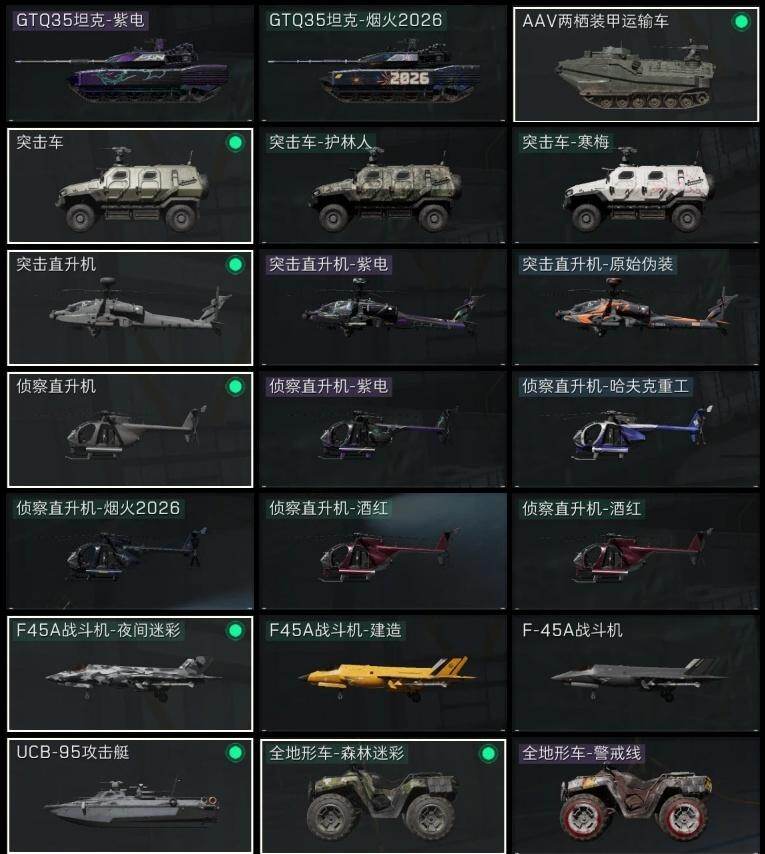Viewport: 765px width, 854px height.
Task: Select the 全地形车-警戒线 ATV skin
Action: [636, 796]
